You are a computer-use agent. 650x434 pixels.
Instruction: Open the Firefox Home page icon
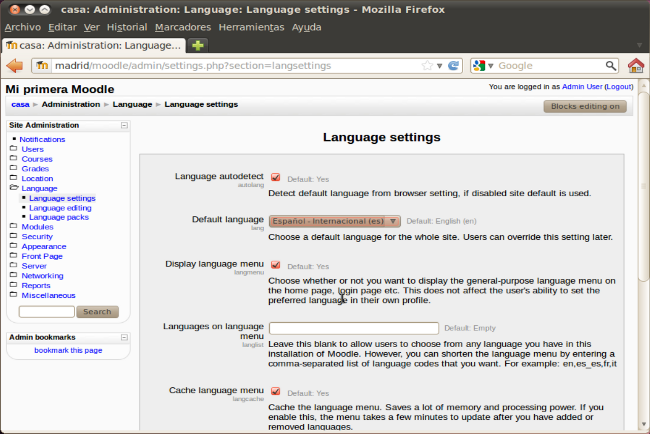tap(635, 66)
